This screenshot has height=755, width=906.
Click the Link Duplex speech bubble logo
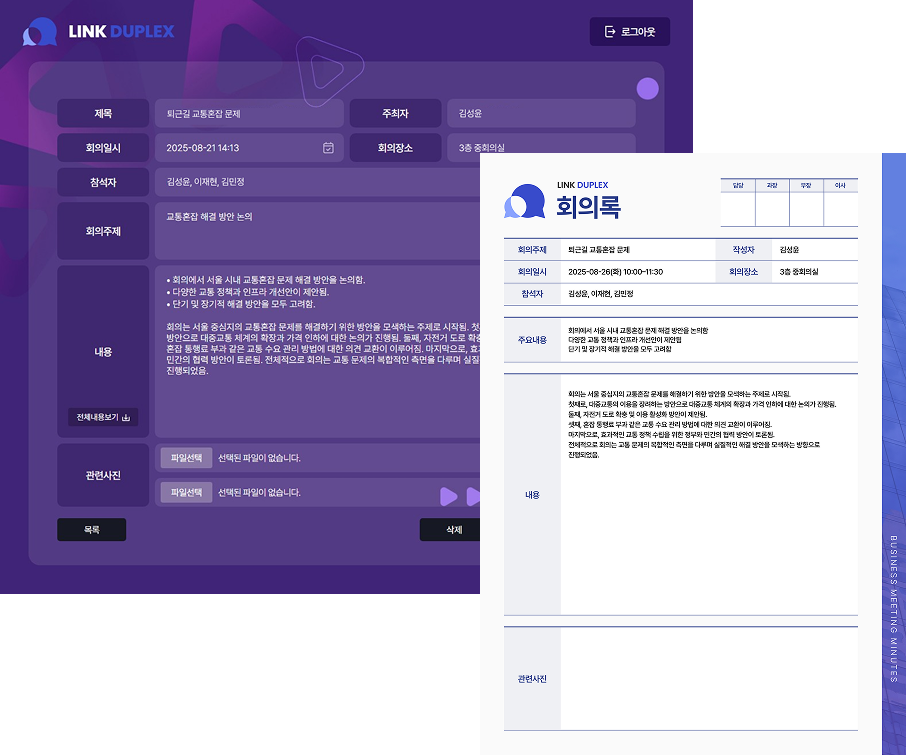tap(40, 32)
